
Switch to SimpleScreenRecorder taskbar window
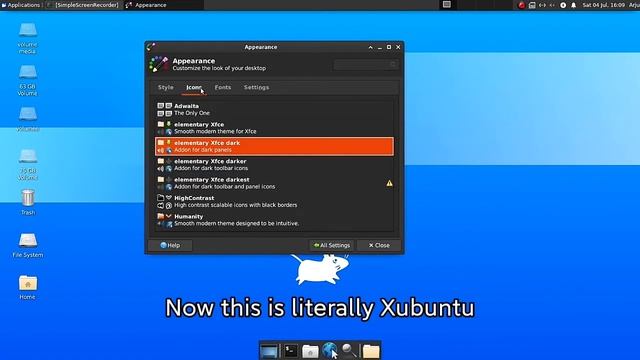tap(83, 5)
